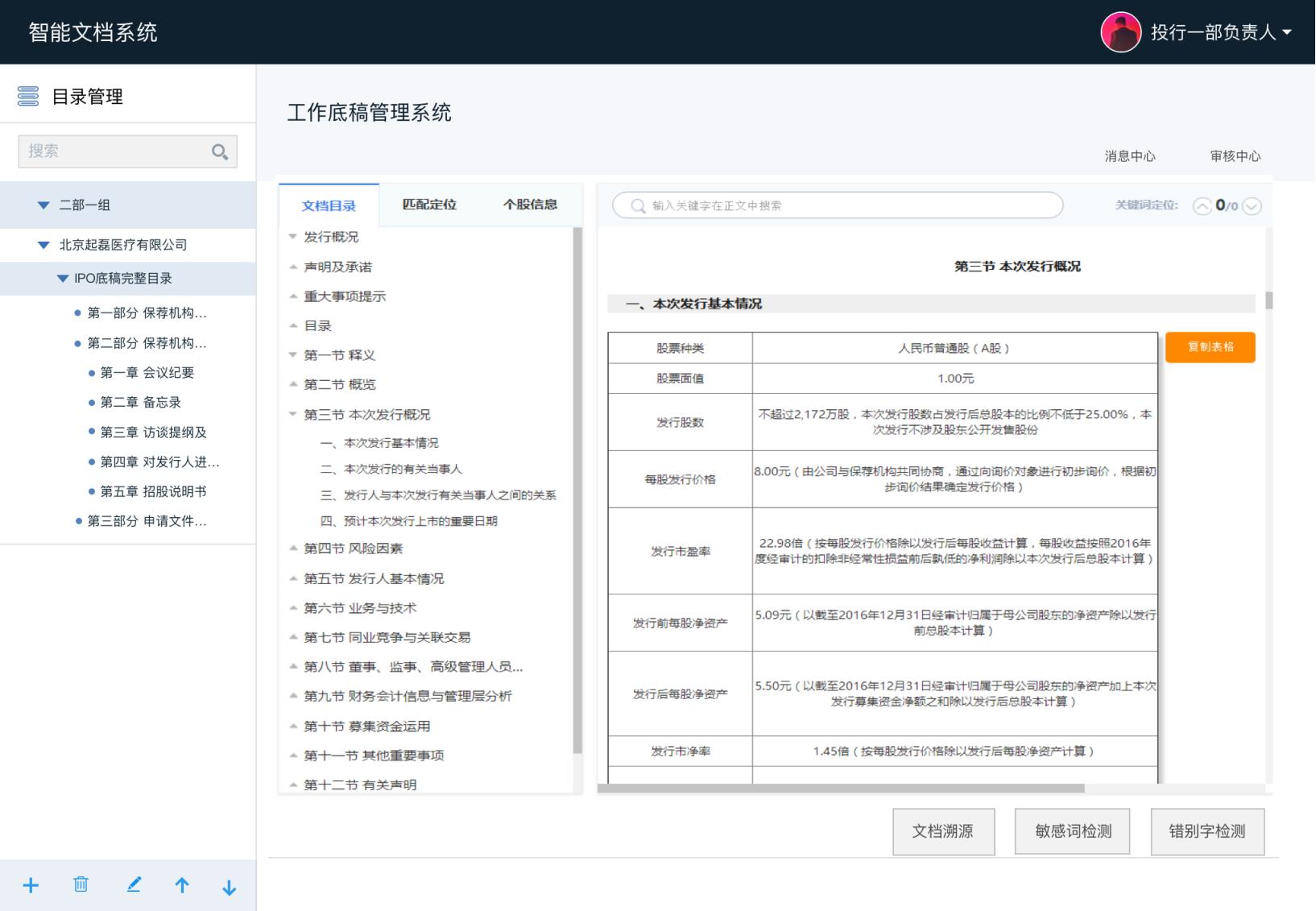Viewport: 1316px width, 911px height.
Task: Toggle the 第一节 释义 outline arrow
Action: click(293, 355)
